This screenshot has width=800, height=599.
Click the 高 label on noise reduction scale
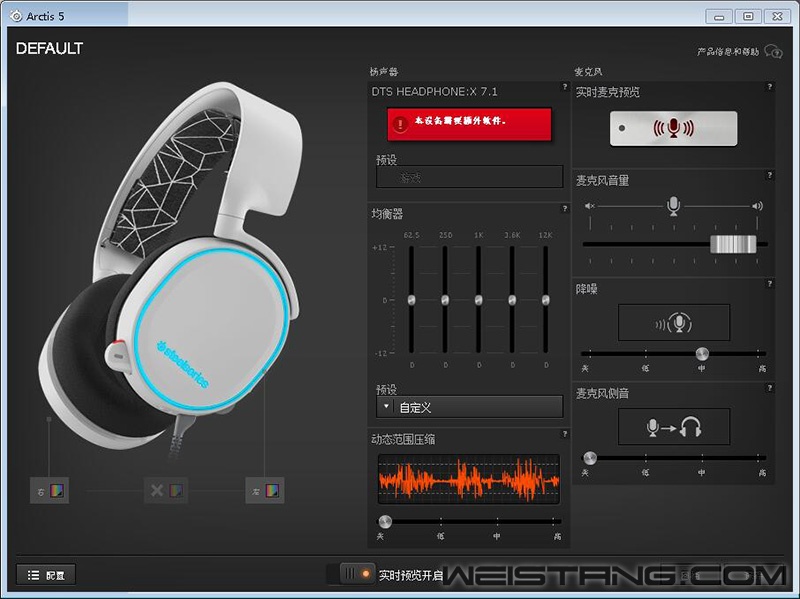click(x=762, y=368)
